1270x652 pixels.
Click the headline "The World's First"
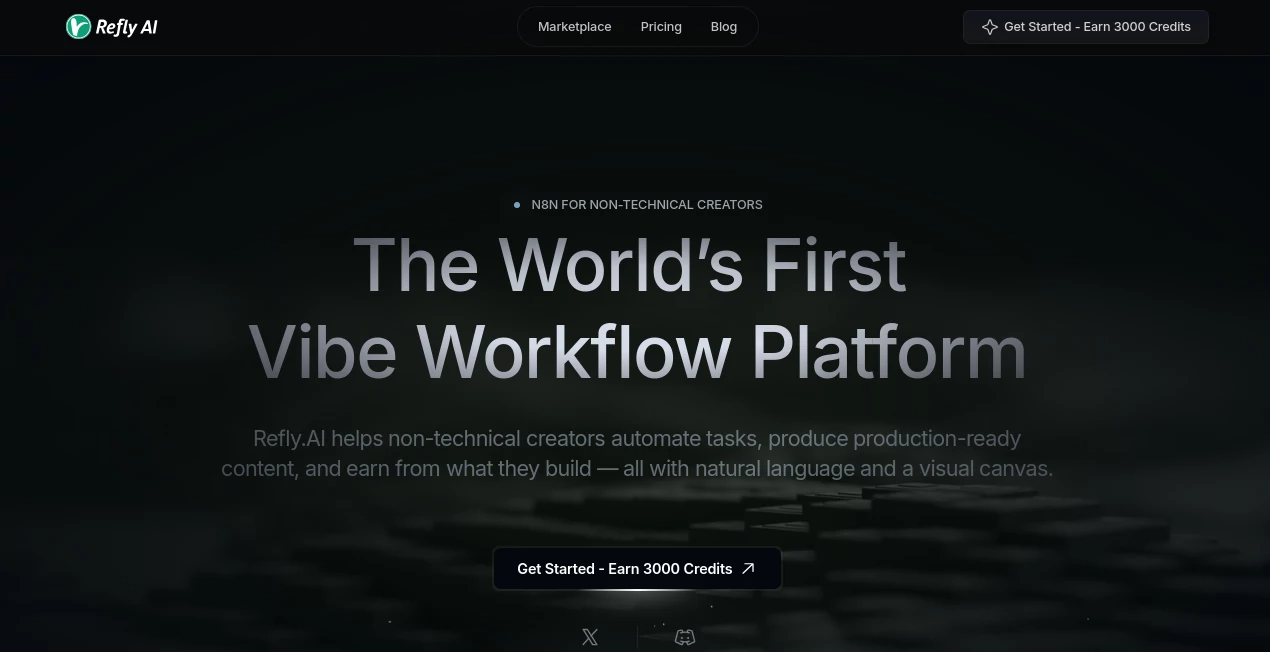tap(631, 264)
